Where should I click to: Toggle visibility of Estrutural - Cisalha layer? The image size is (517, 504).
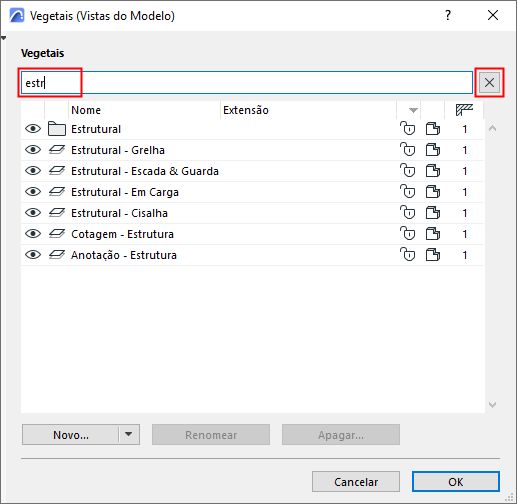tap(33, 213)
